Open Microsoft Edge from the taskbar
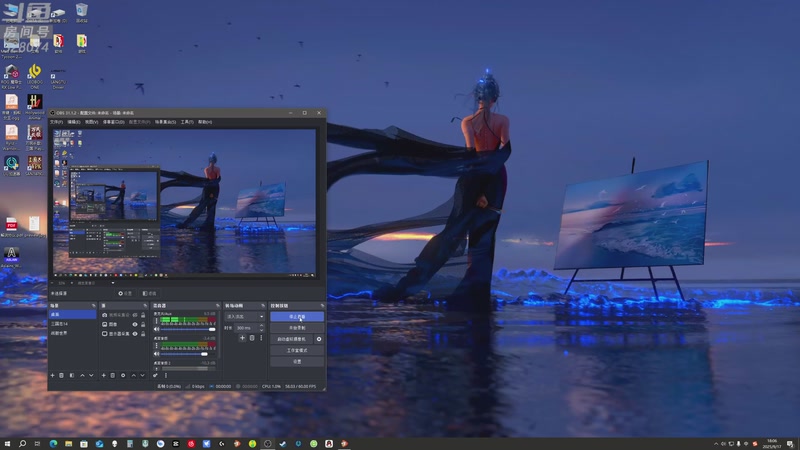Image resolution: width=800 pixels, height=450 pixels. click(53, 443)
